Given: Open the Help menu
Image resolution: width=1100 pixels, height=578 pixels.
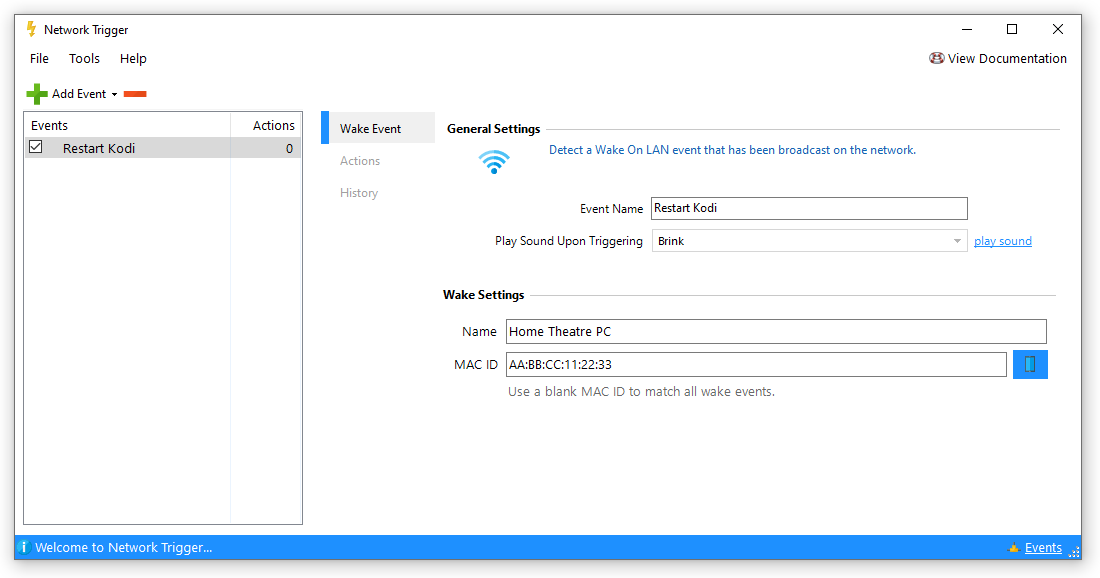Looking at the screenshot, I should 133,59.
